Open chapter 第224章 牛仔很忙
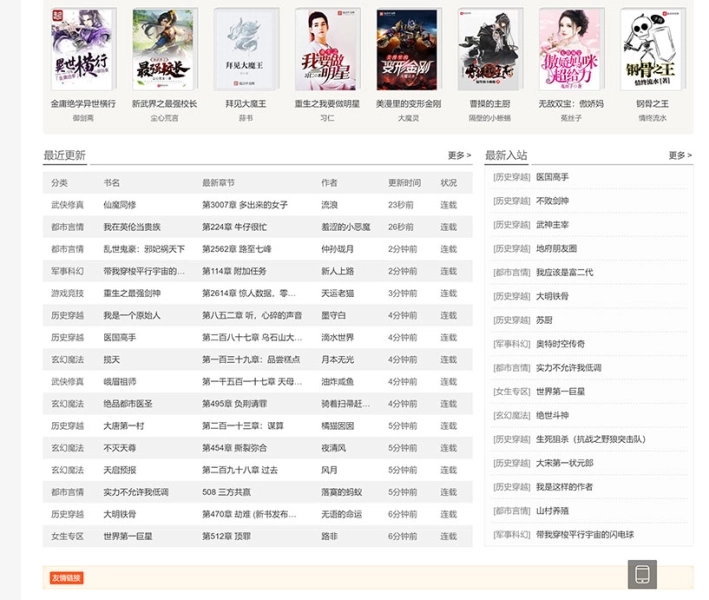709x600 pixels. click(x=234, y=227)
